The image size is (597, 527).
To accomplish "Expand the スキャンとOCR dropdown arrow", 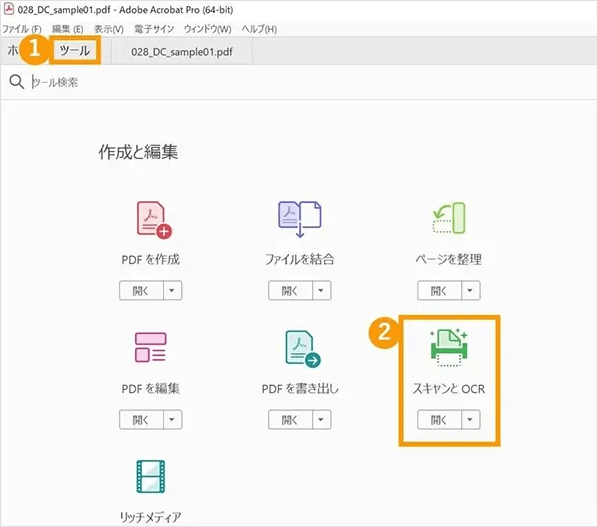I will pyautogui.click(x=471, y=420).
